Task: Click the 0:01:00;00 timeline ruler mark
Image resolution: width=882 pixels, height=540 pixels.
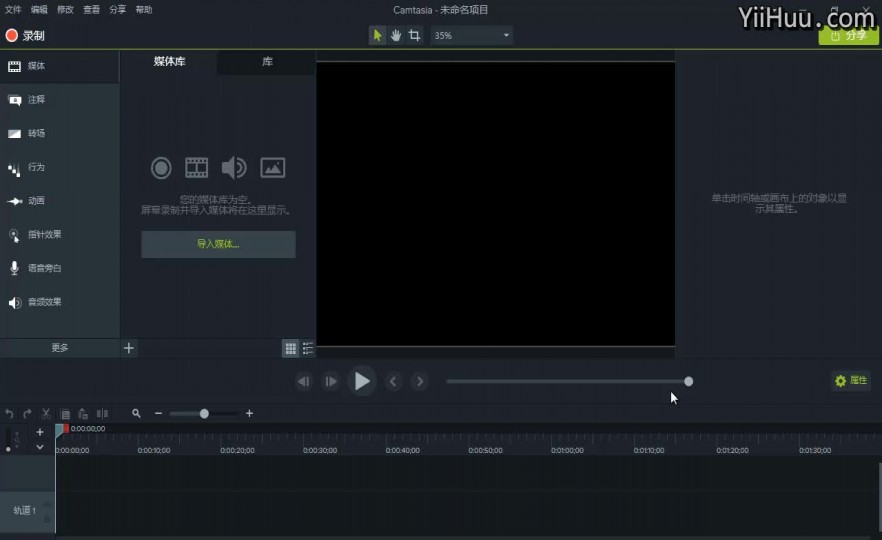Action: [567, 451]
